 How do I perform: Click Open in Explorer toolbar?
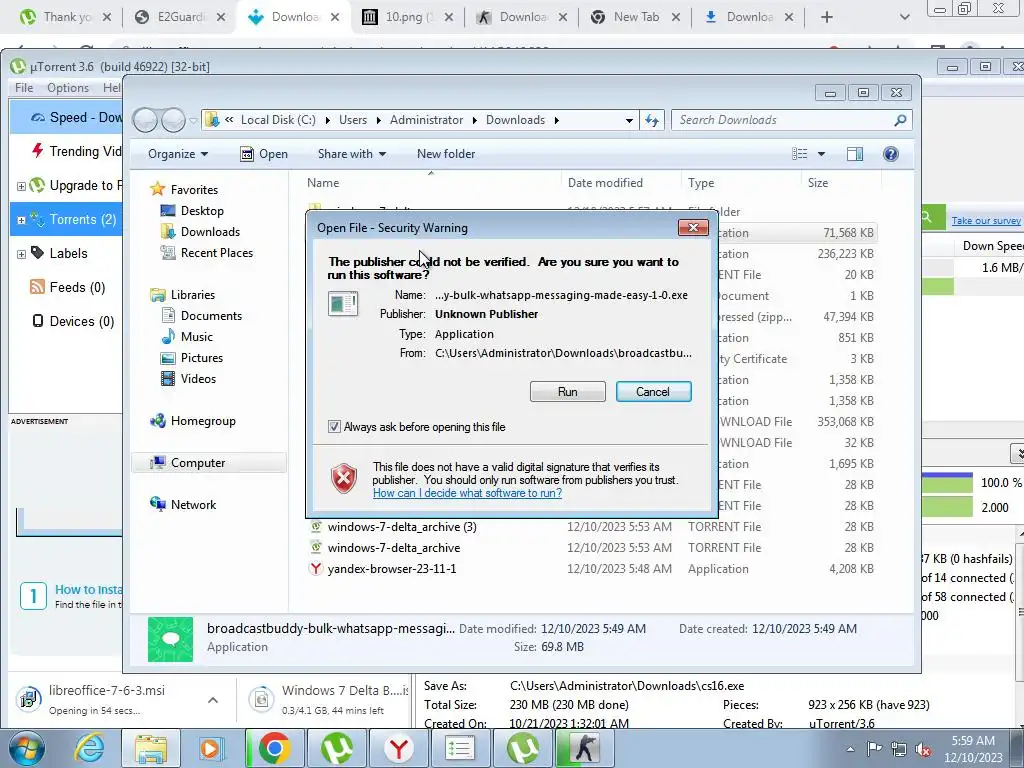point(264,153)
